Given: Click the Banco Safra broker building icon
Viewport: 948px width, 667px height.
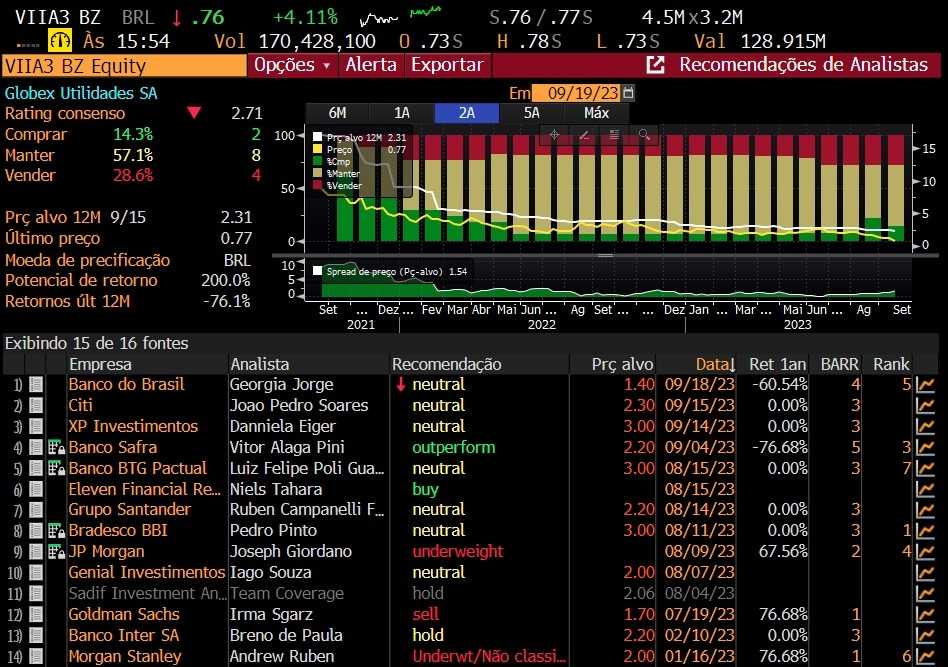Looking at the screenshot, I should click(56, 448).
